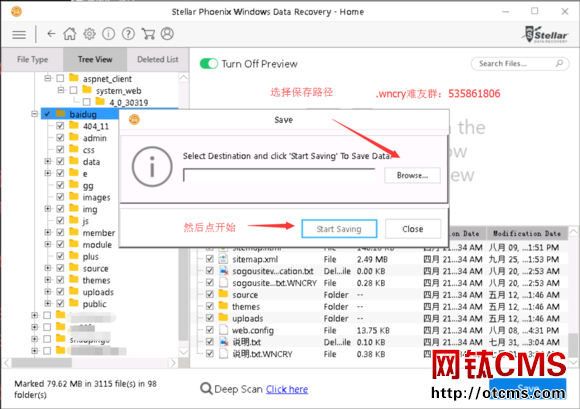Click the Browse... button
The height and width of the screenshot is (409, 580).
pyautogui.click(x=412, y=175)
